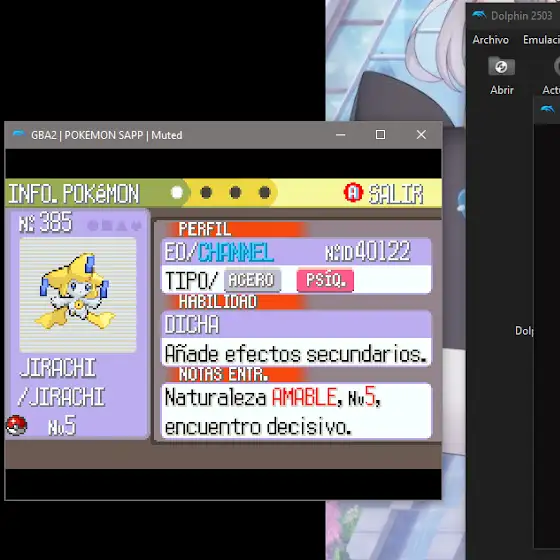Open the Archivo menu in Dolphin
The width and height of the screenshot is (560, 560).
(490, 40)
